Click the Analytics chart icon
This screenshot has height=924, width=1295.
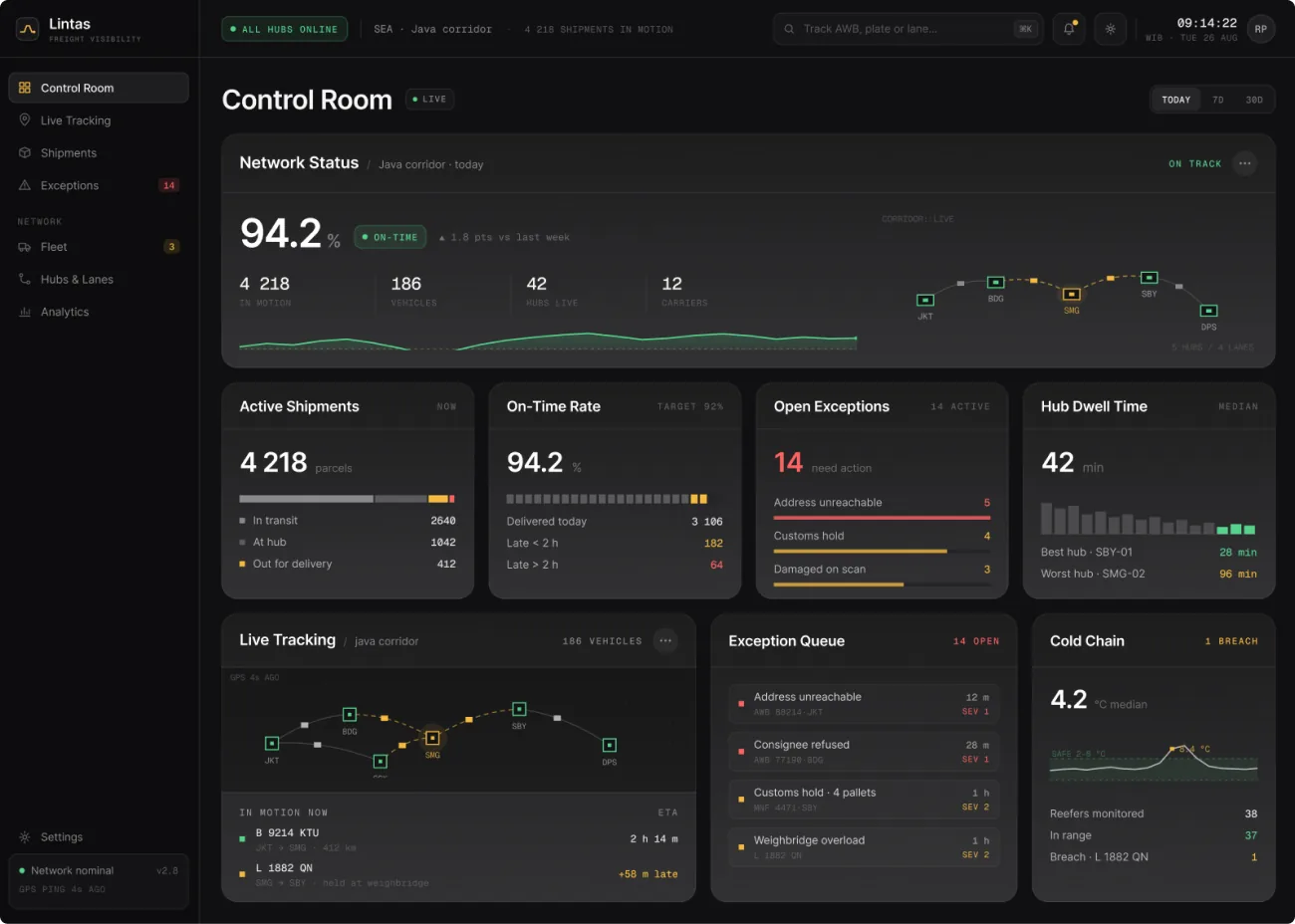(25, 312)
